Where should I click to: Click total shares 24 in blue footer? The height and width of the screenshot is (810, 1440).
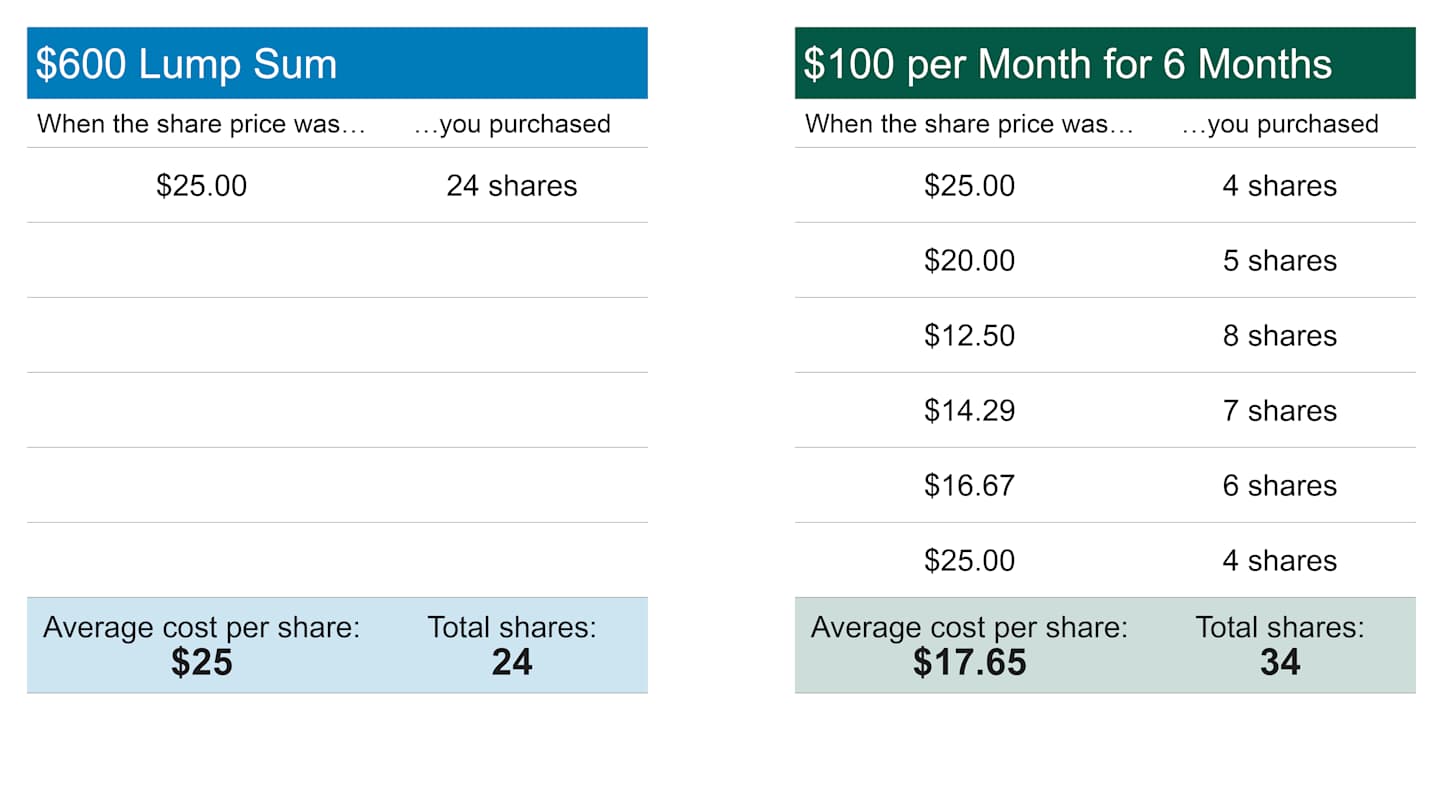[511, 663]
